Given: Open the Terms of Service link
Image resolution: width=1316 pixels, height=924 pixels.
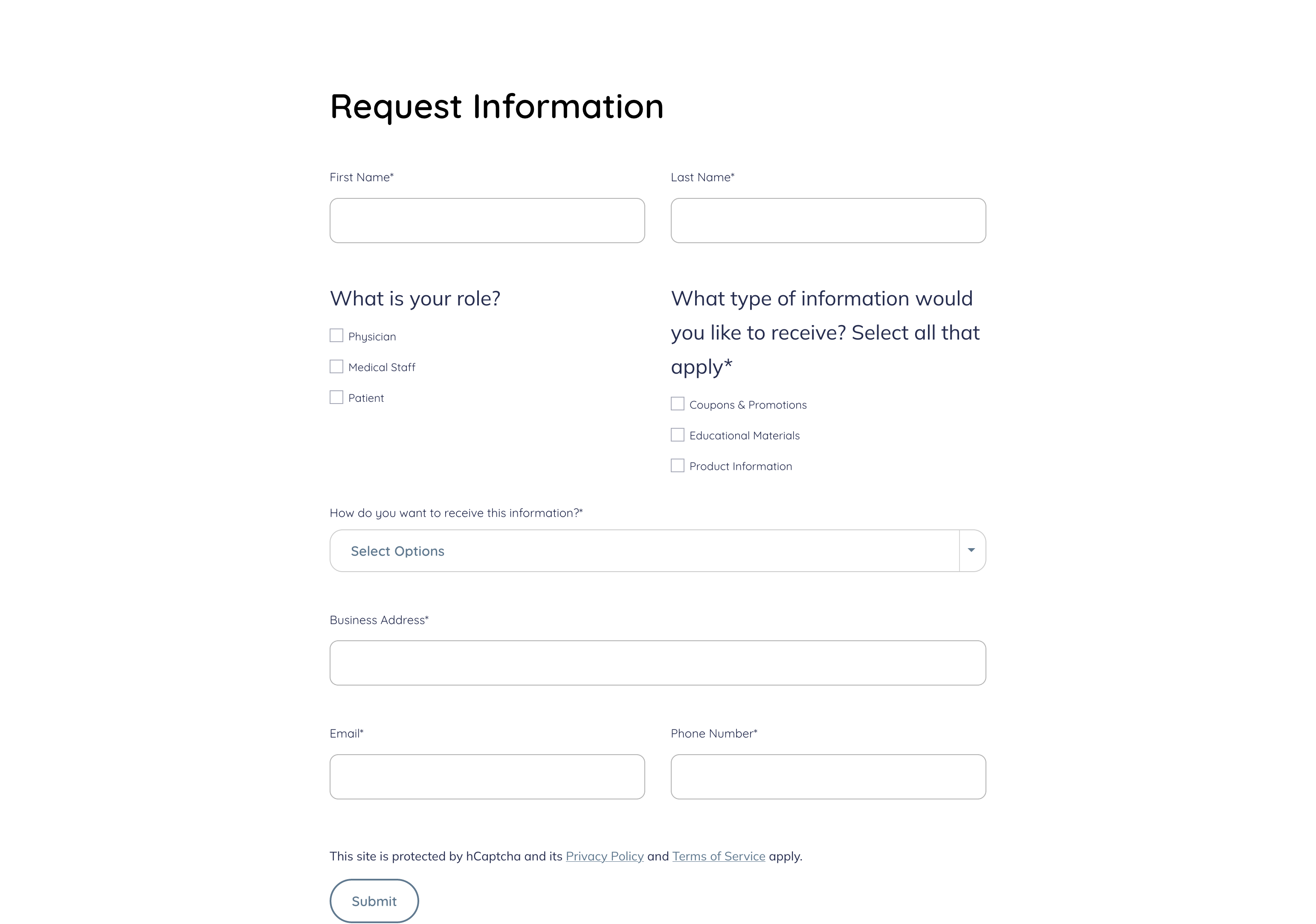Looking at the screenshot, I should coord(719,856).
